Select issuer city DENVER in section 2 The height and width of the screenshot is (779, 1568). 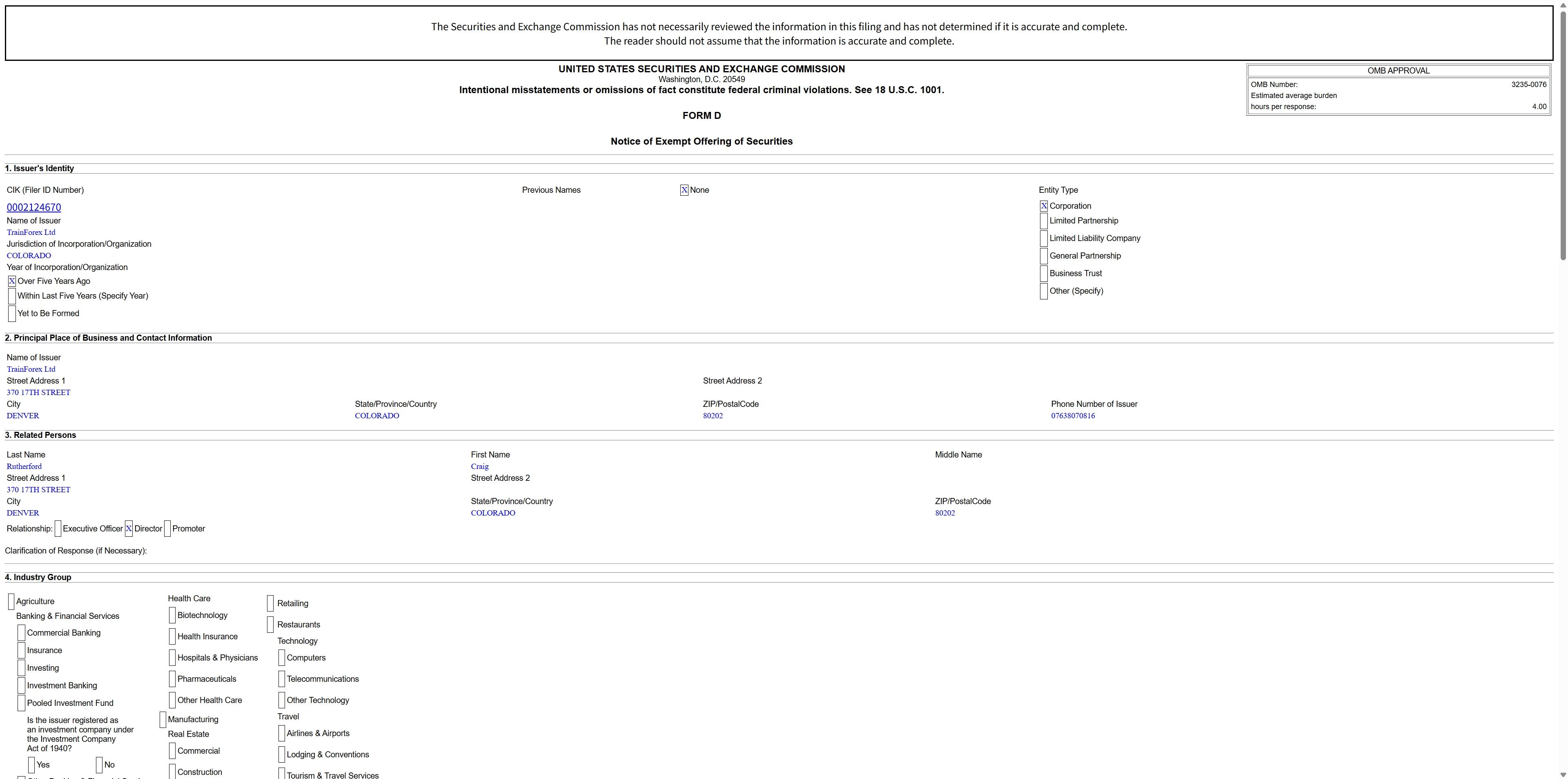pos(22,416)
